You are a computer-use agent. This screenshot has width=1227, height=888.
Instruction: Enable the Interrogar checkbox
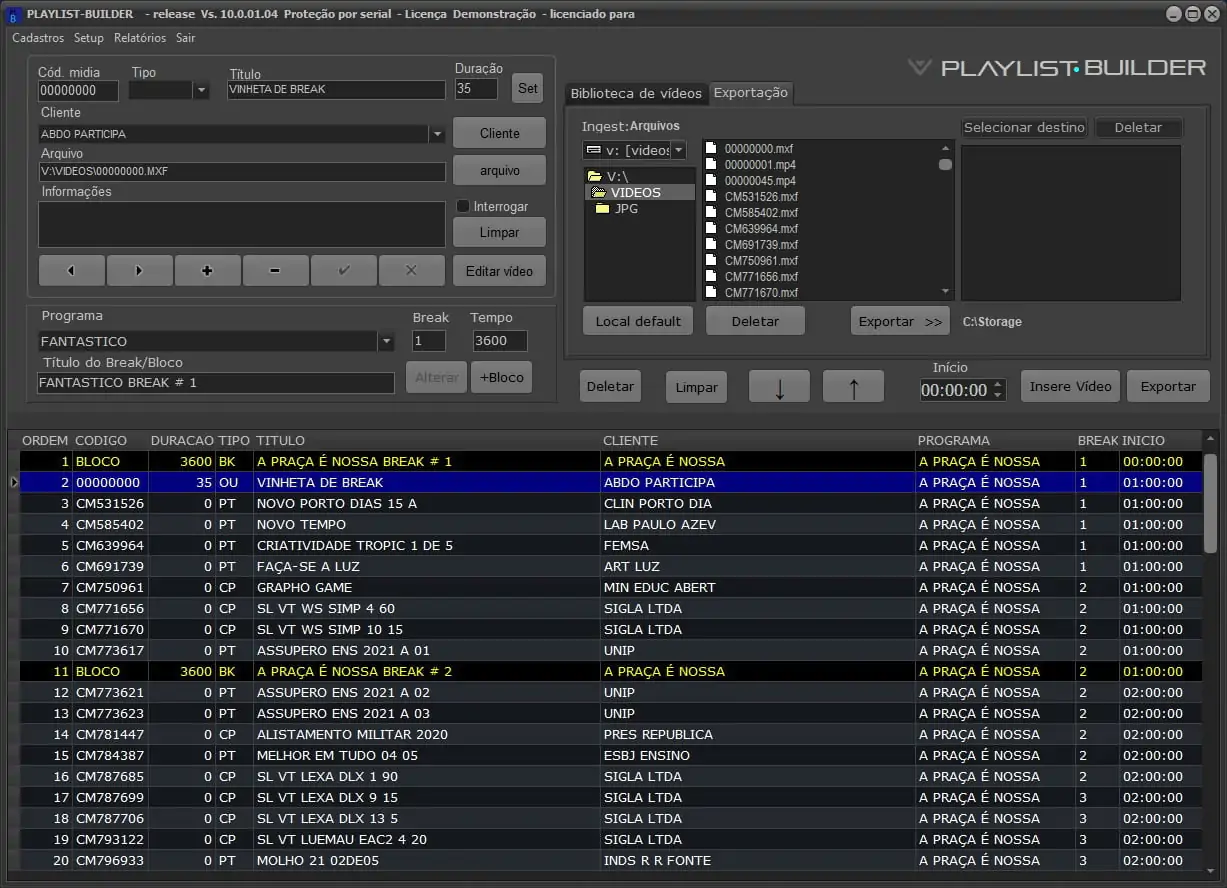pyautogui.click(x=463, y=206)
